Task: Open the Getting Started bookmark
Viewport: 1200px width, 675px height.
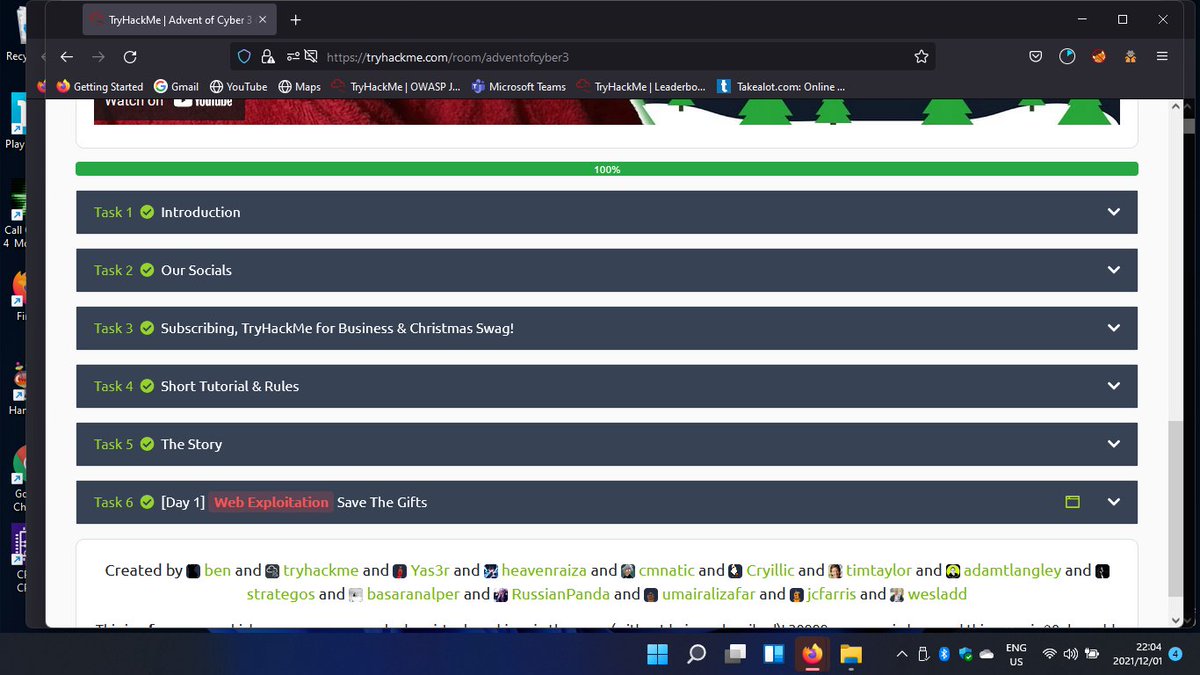Action: point(100,87)
